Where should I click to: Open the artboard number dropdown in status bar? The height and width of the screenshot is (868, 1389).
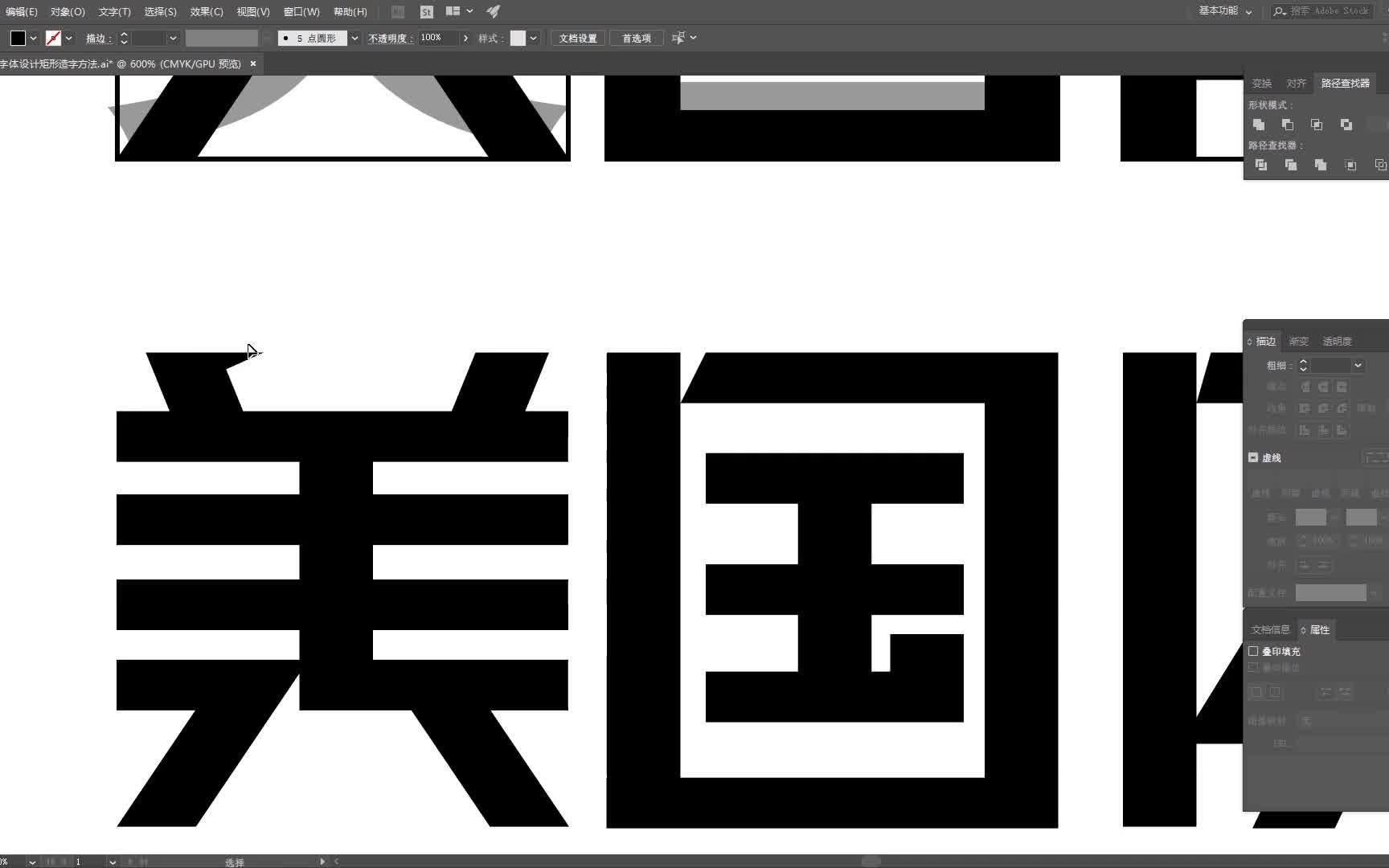pos(113,862)
